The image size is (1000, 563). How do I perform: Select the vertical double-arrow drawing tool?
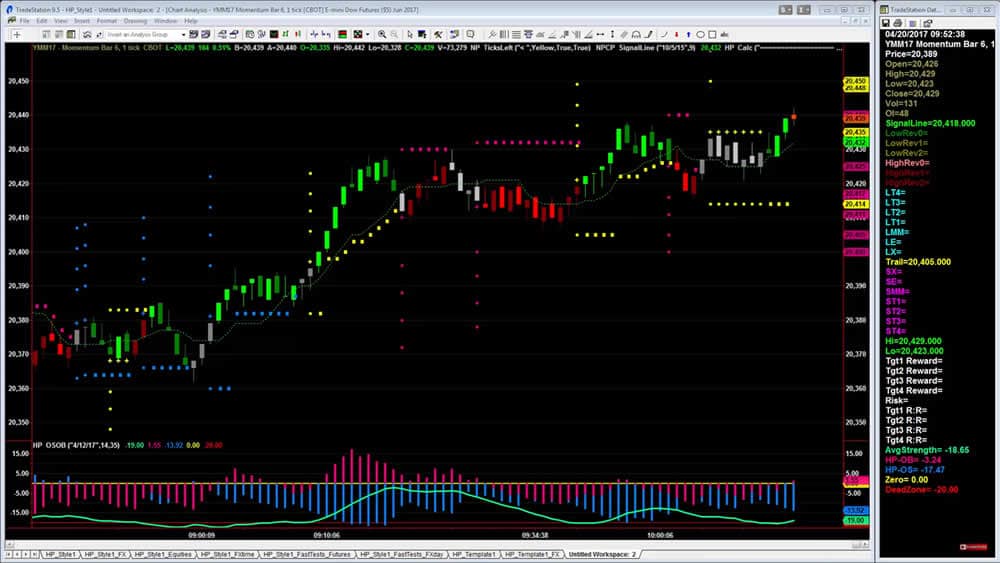tap(612, 34)
